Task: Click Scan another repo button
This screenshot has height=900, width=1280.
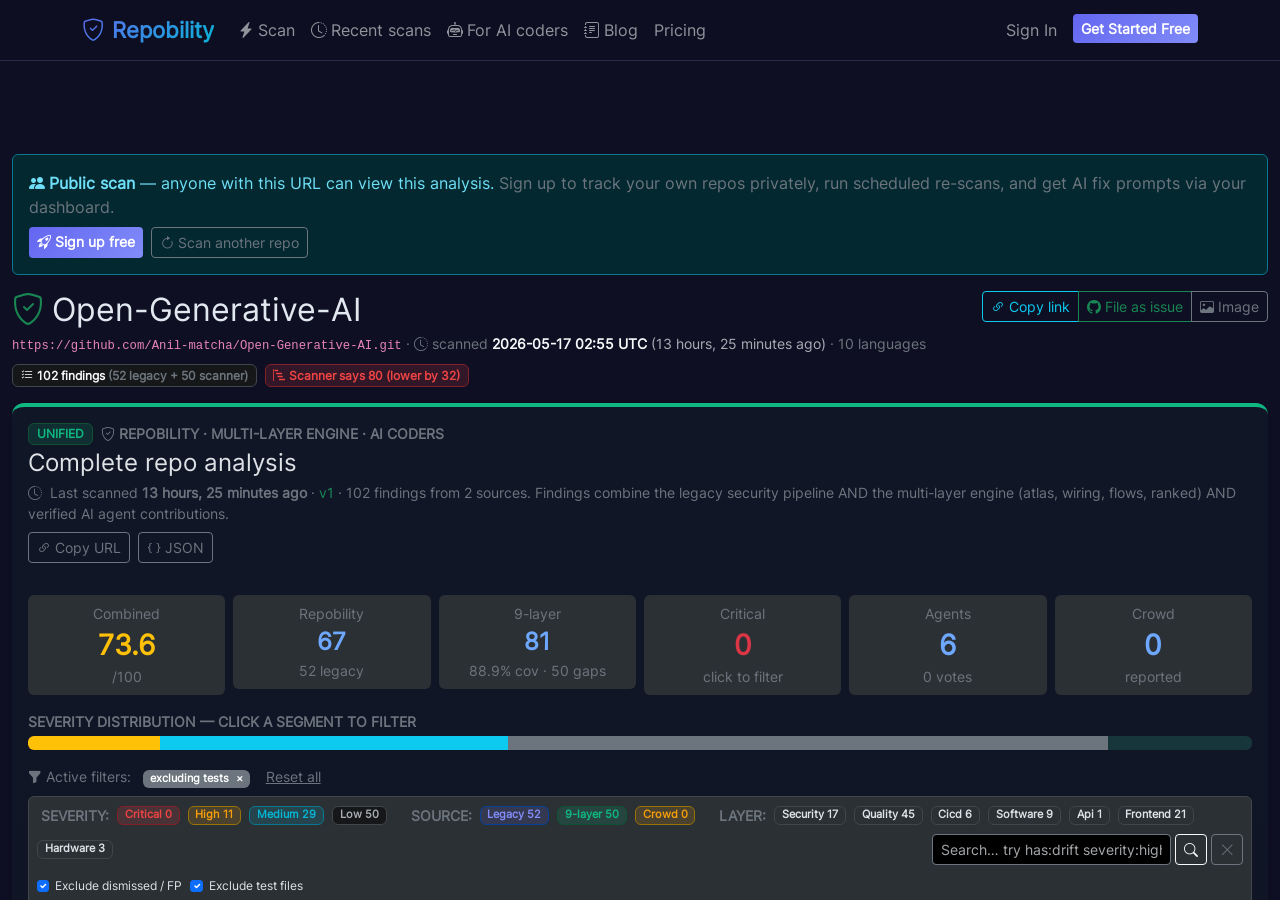Action: coord(229,243)
